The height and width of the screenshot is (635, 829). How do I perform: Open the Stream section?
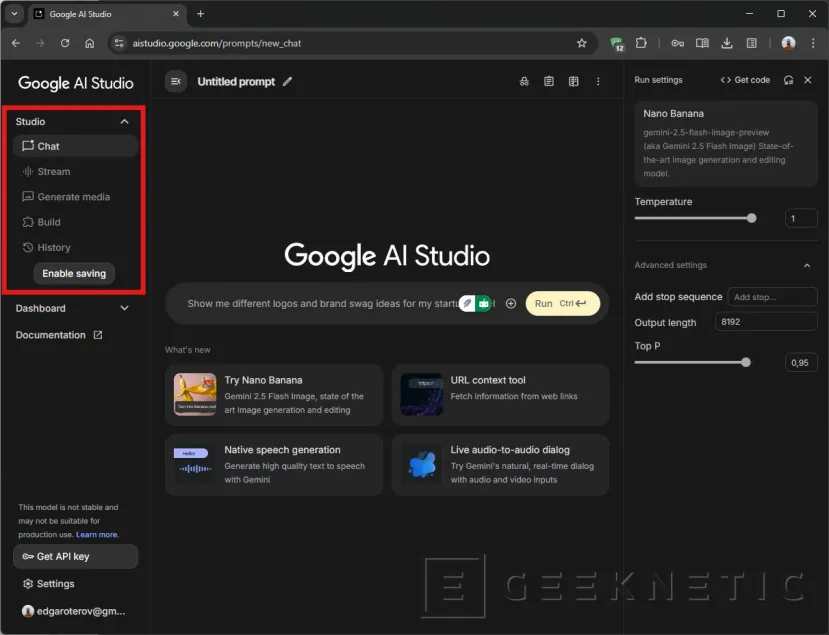click(76, 171)
